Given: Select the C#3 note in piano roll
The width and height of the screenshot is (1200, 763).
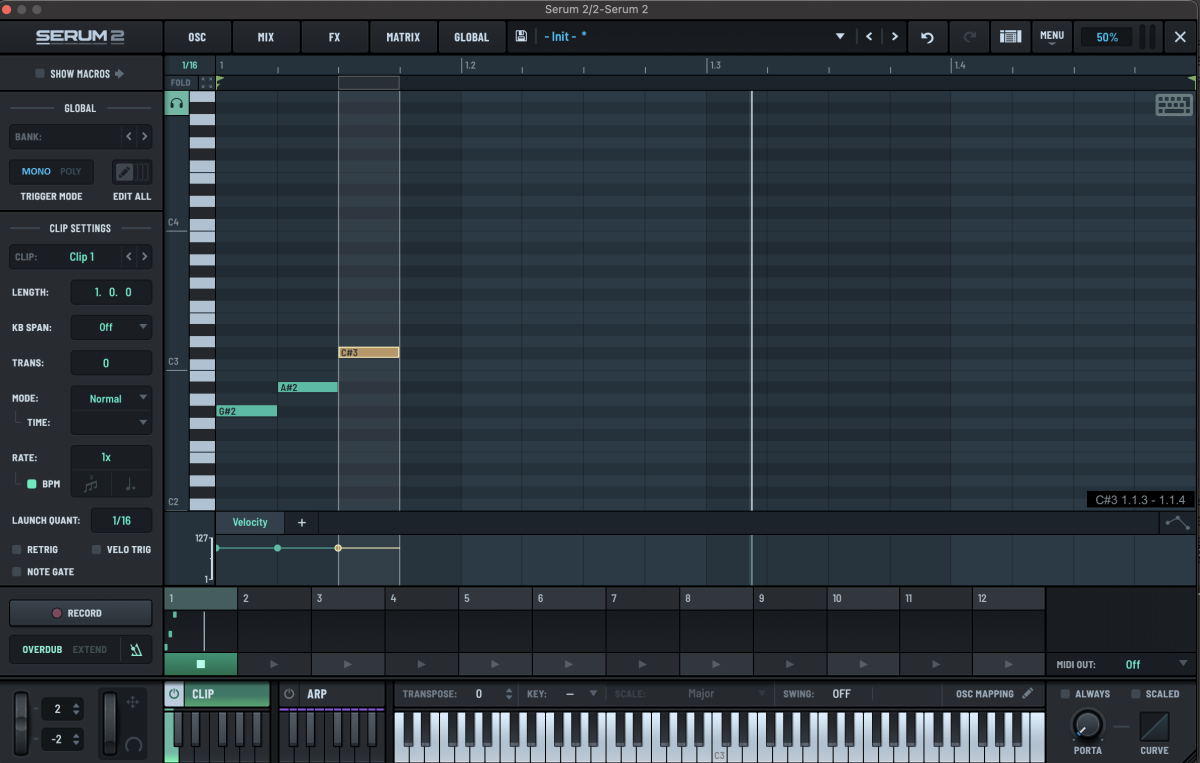Looking at the screenshot, I should [369, 352].
